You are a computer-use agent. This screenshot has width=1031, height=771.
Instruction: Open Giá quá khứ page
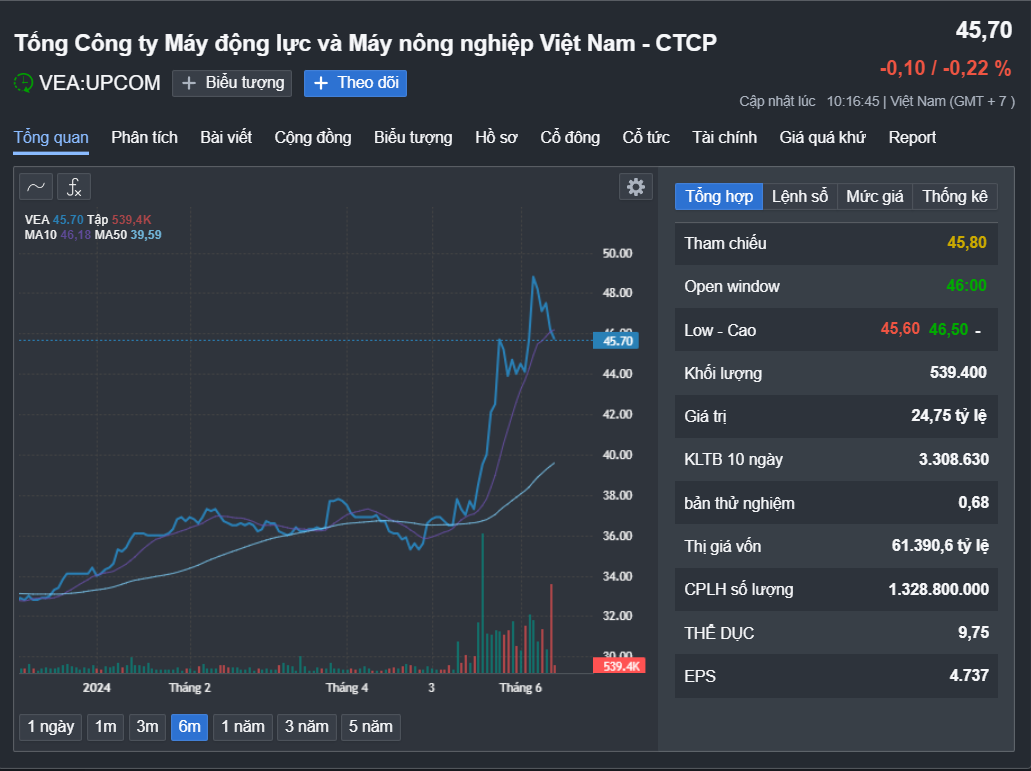click(823, 137)
